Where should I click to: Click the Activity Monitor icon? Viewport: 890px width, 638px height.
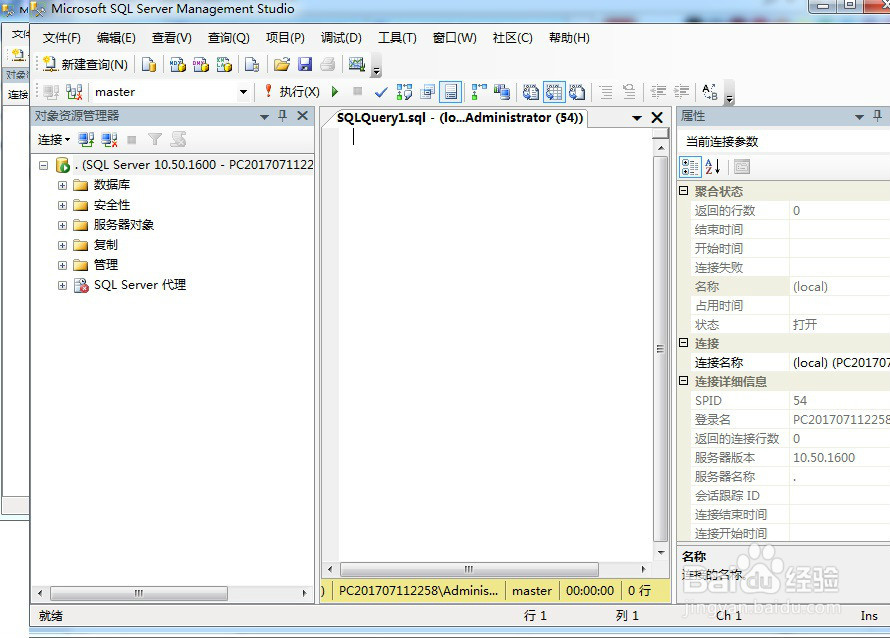point(356,65)
